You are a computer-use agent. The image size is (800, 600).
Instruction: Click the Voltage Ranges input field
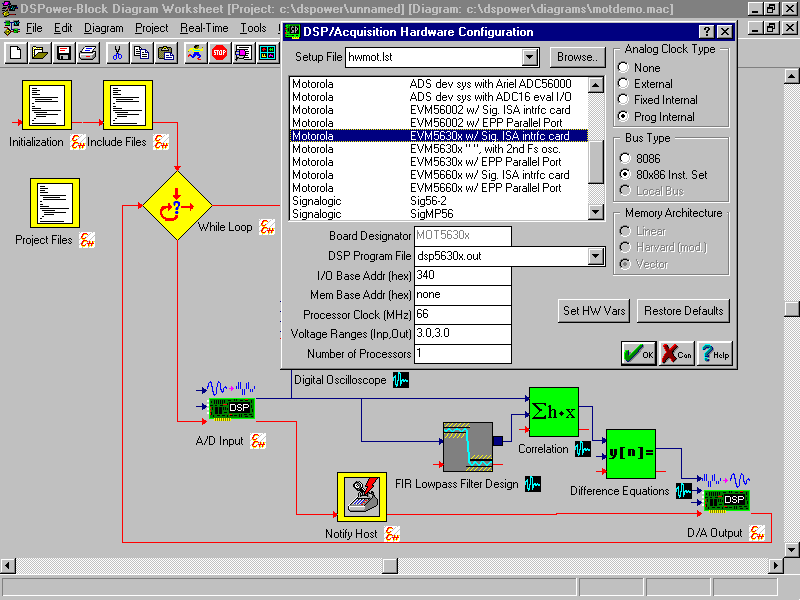(462, 334)
